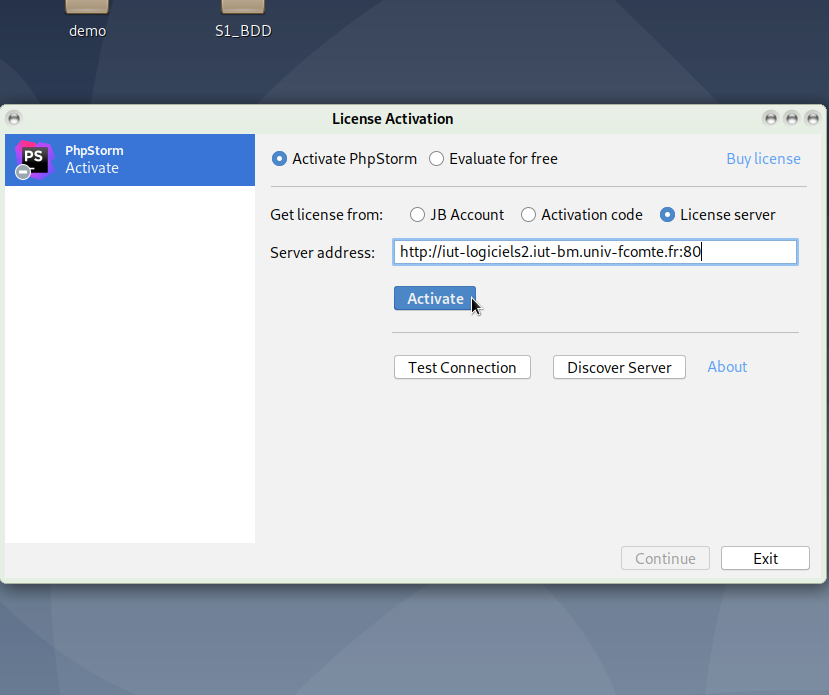Choose Activation code license option

[529, 215]
